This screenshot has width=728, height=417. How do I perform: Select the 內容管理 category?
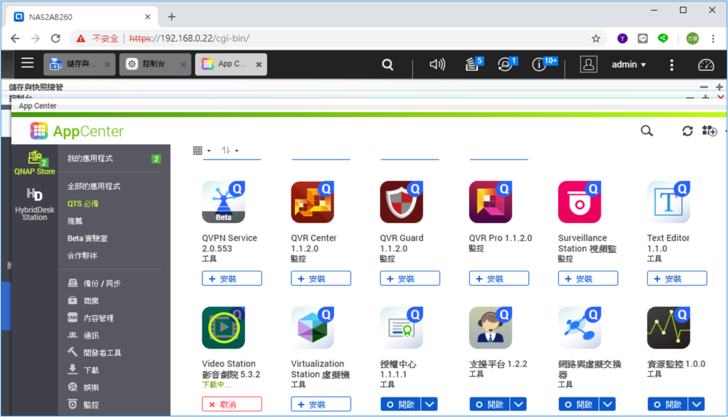tap(91, 318)
